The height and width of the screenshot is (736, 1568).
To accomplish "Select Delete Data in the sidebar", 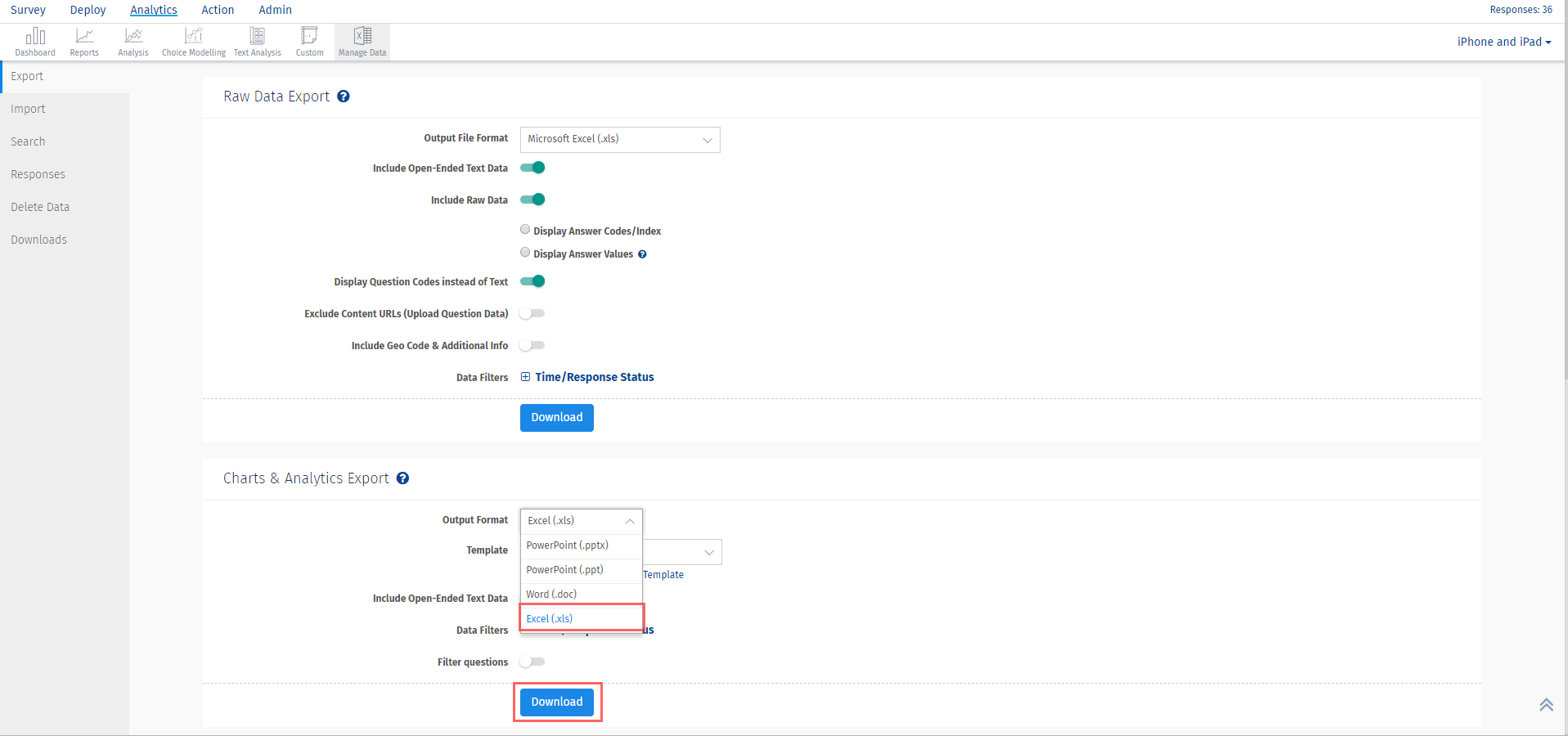I will click(65, 207).
